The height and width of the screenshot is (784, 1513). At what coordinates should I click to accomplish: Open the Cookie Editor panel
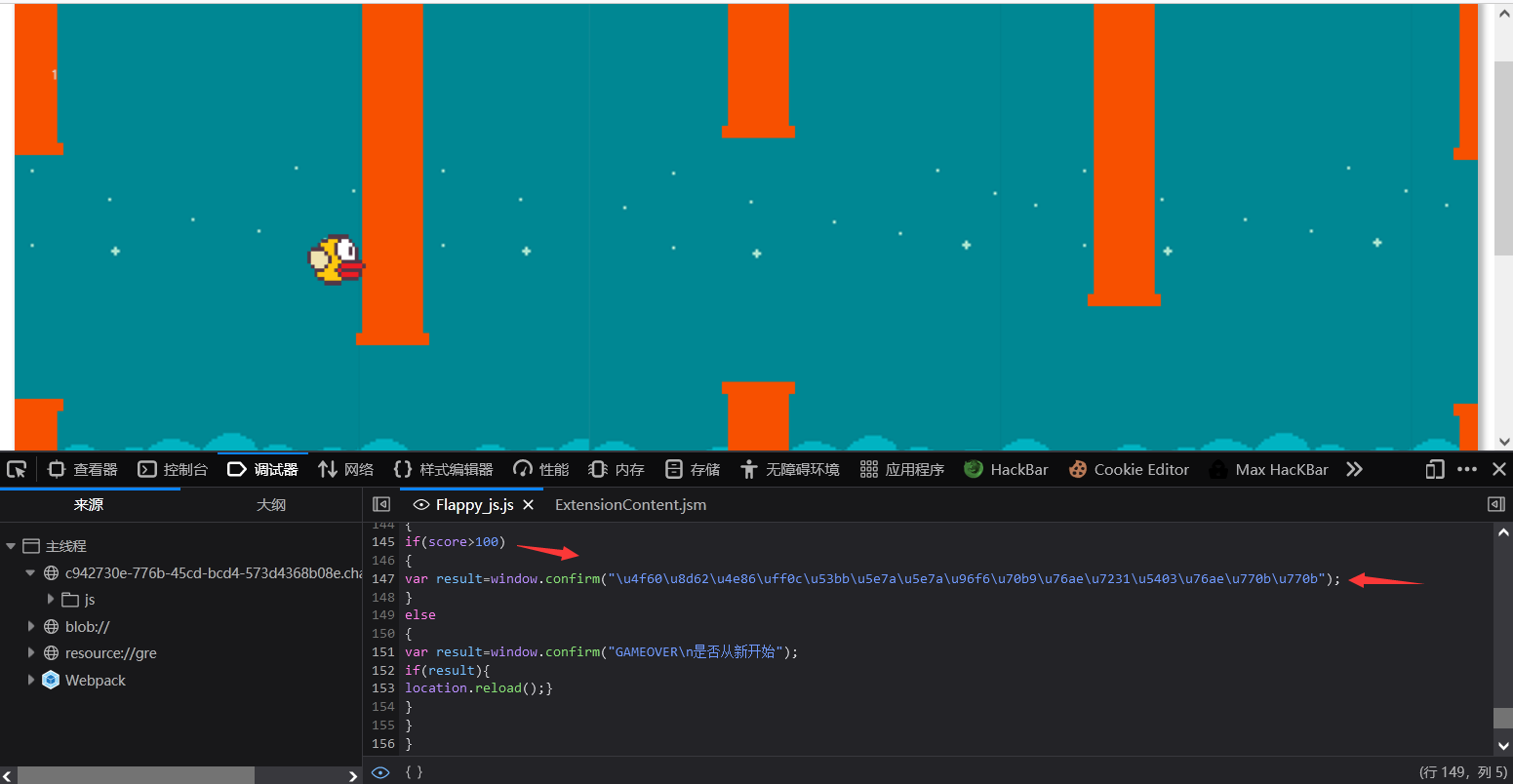tap(1130, 469)
